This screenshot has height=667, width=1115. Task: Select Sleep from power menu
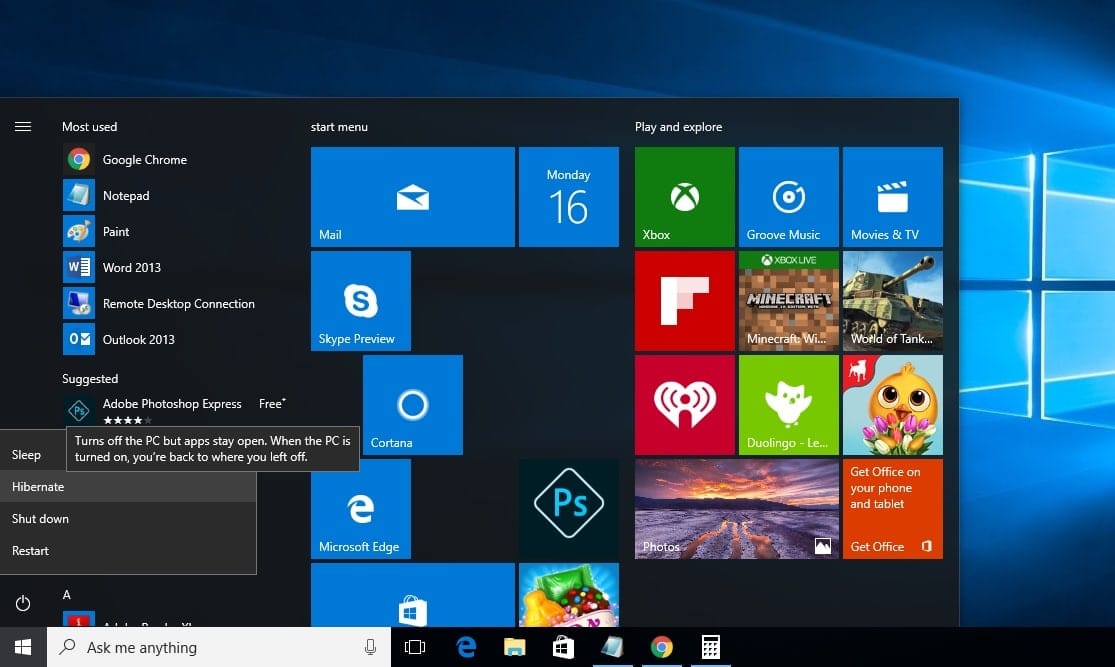click(26, 454)
